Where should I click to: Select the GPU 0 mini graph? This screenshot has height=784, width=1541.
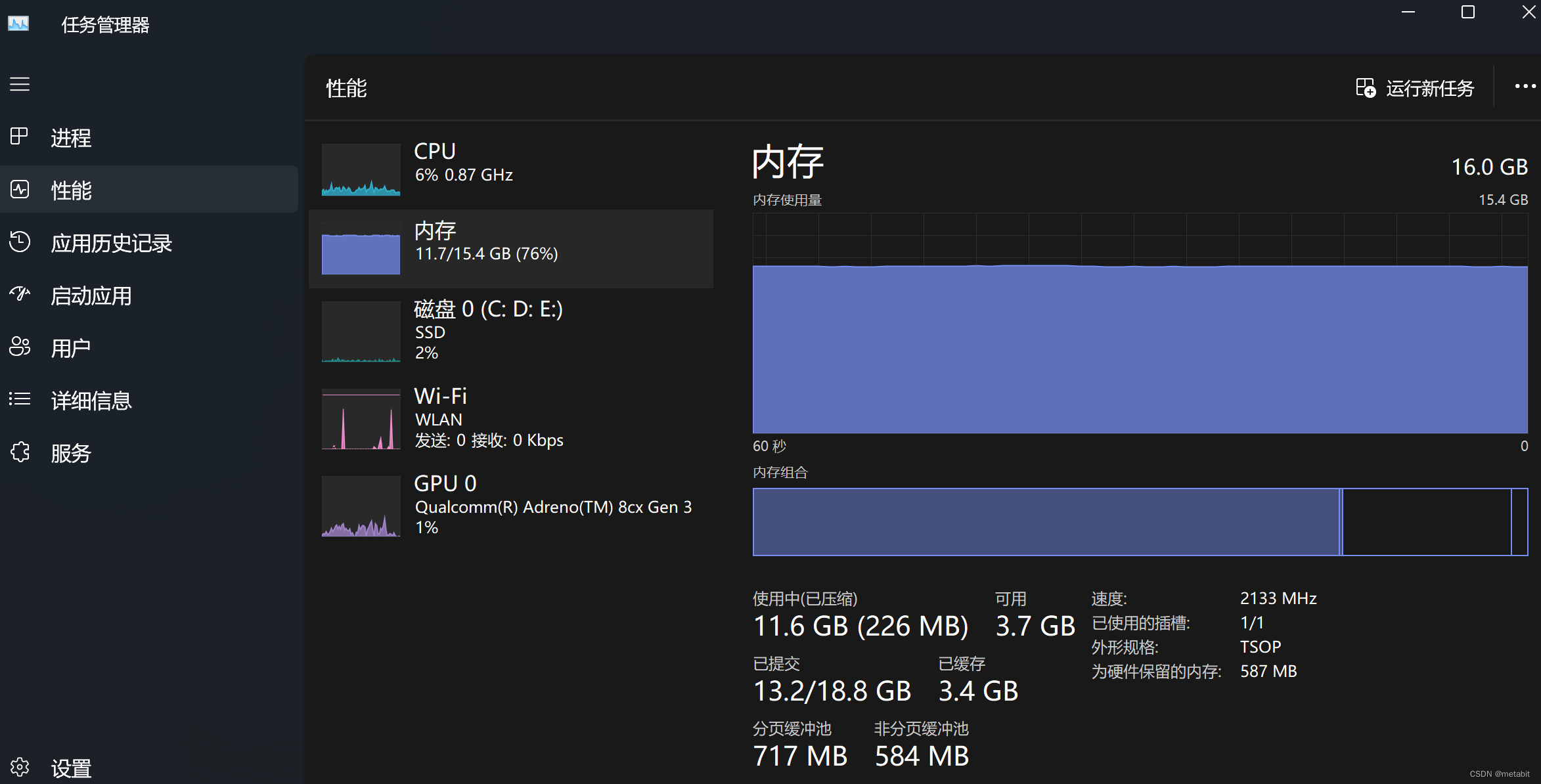coord(361,506)
